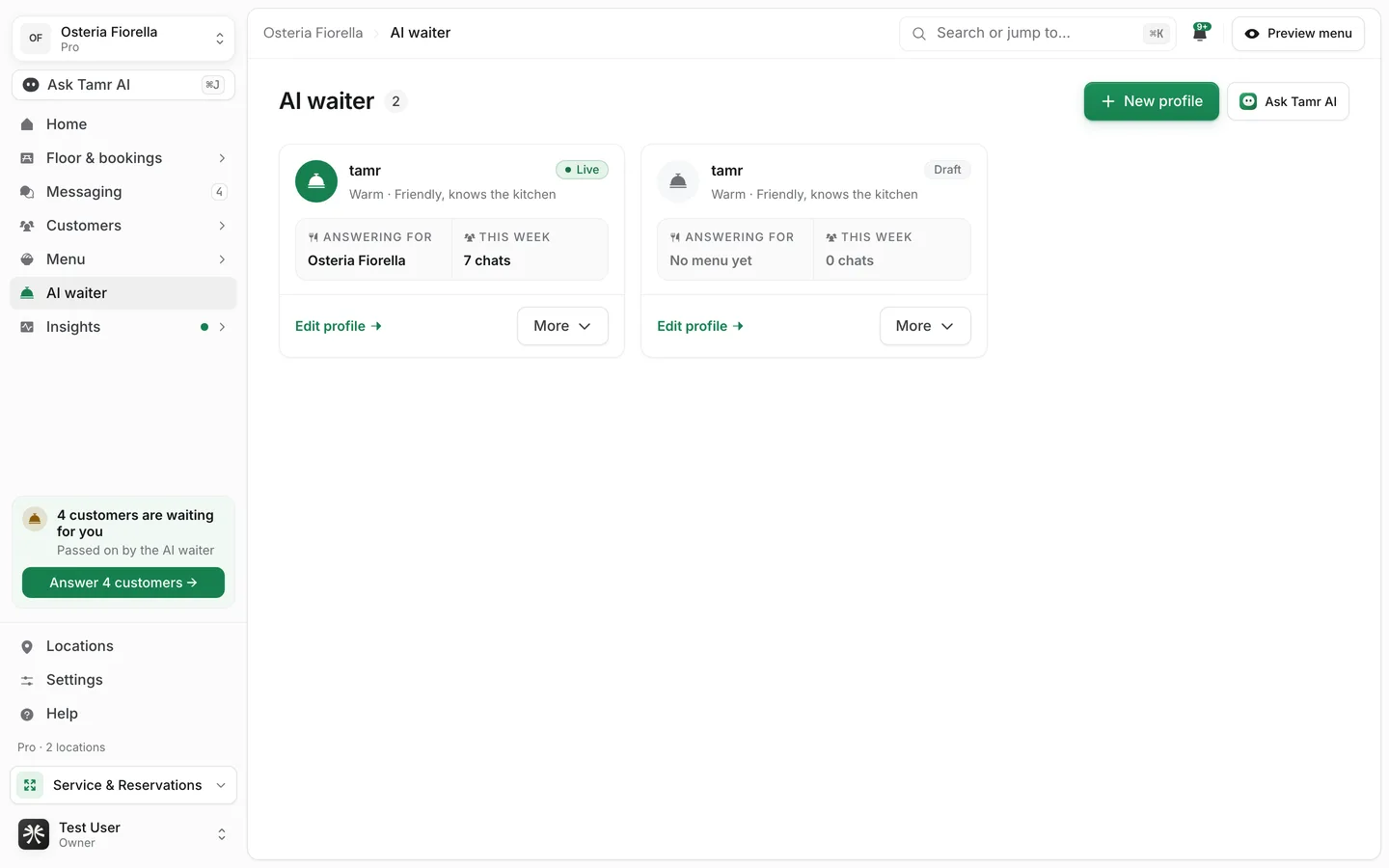1389x868 pixels.
Task: Go to Home in sidebar
Action: [123, 124]
